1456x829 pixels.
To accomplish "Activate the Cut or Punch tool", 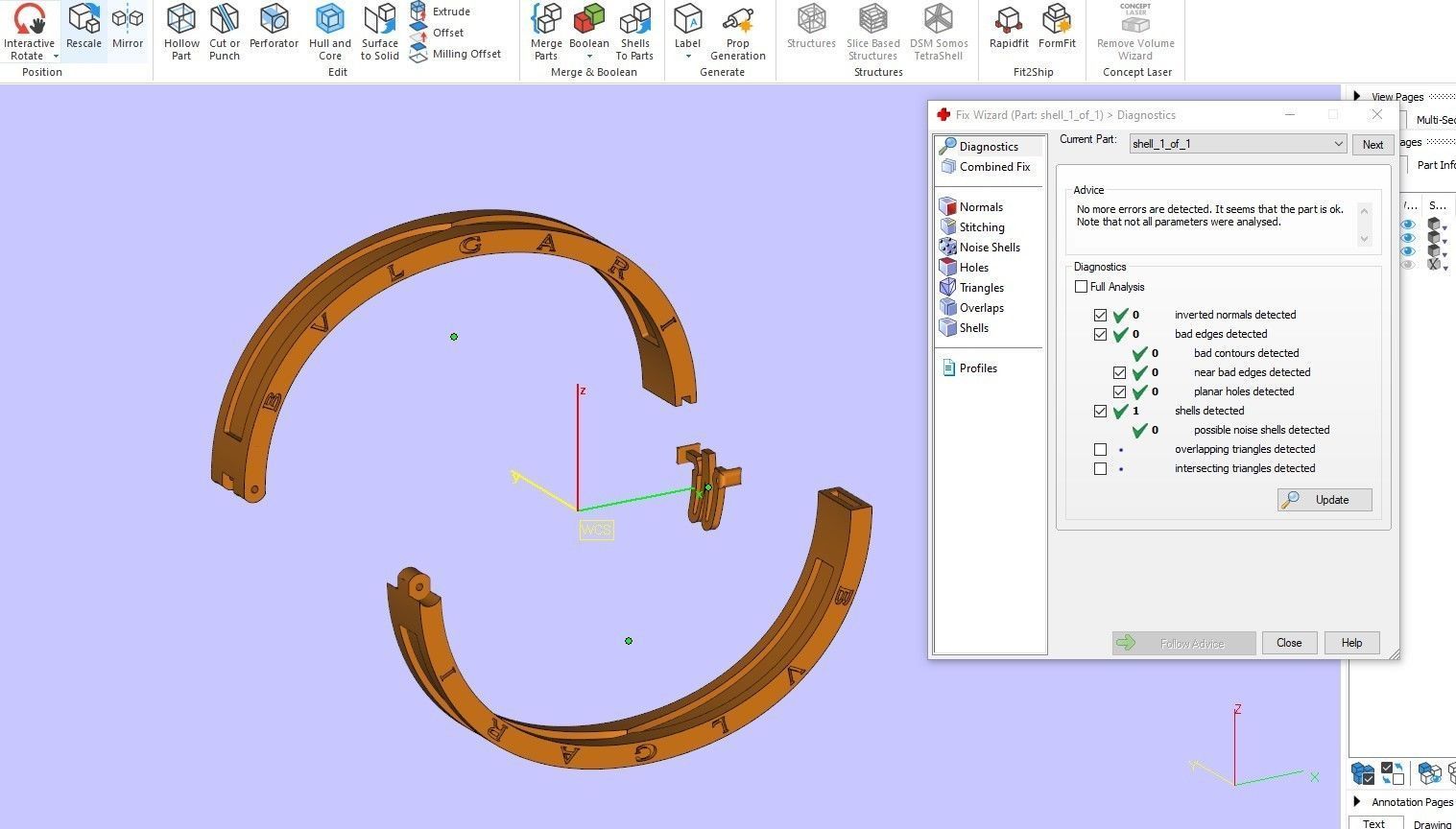I will (225, 32).
